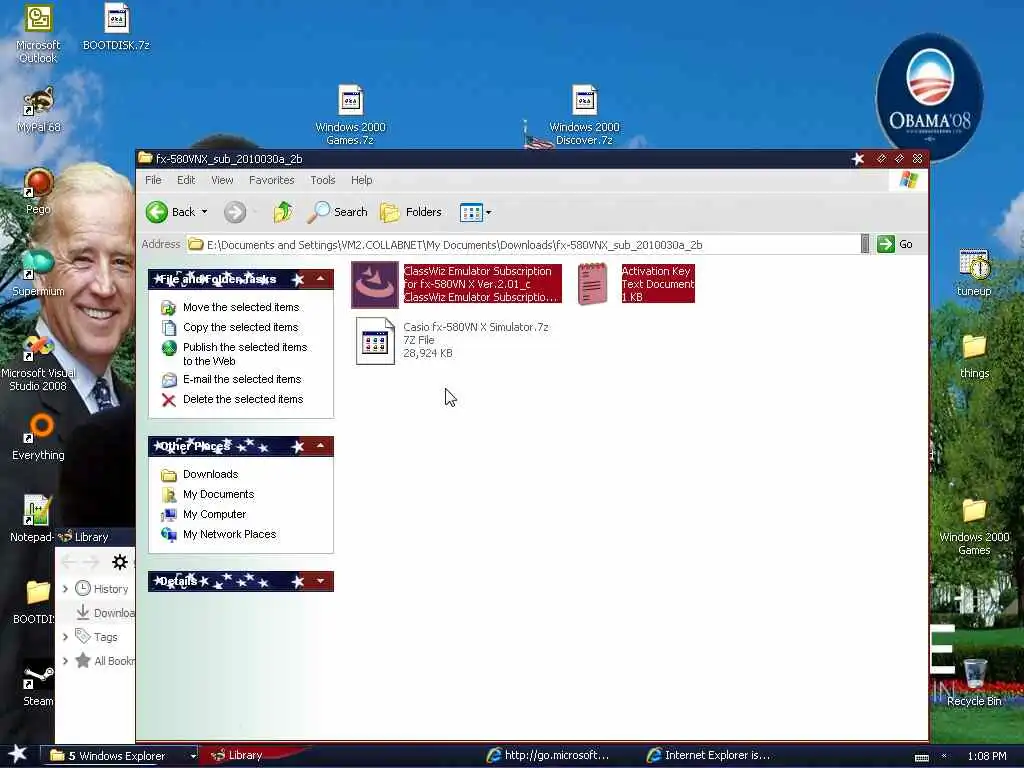Click the Start button star on taskbar
Viewport: 1024px width, 768px height.
pyautogui.click(x=18, y=755)
